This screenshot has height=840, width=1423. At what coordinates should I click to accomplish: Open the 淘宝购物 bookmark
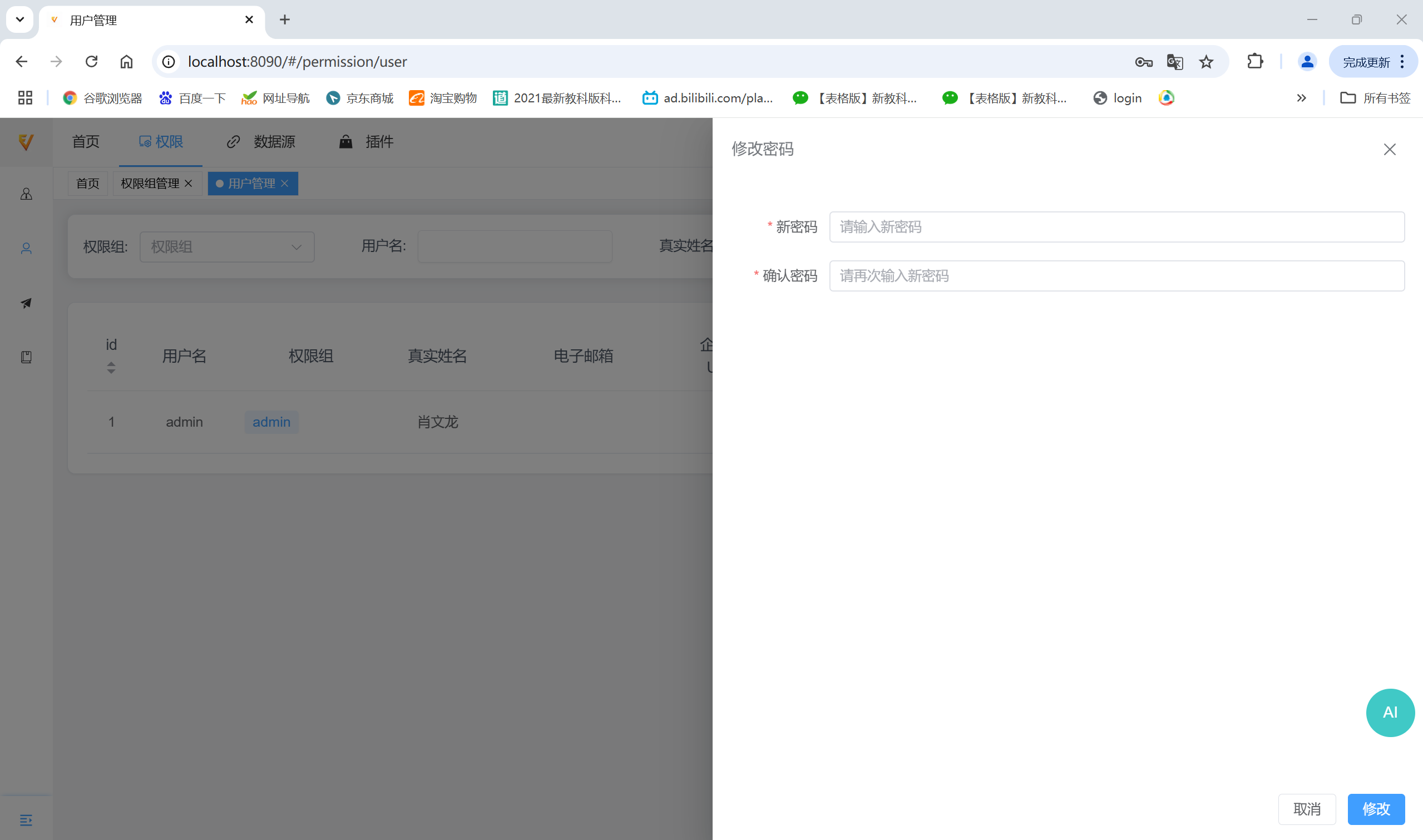(443, 98)
